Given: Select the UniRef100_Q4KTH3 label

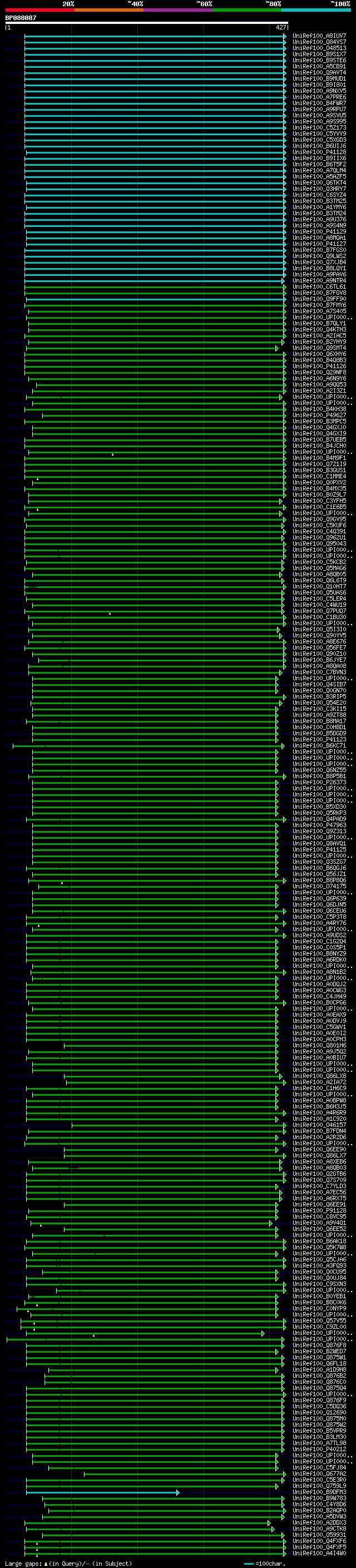Looking at the screenshot, I should (319, 329).
